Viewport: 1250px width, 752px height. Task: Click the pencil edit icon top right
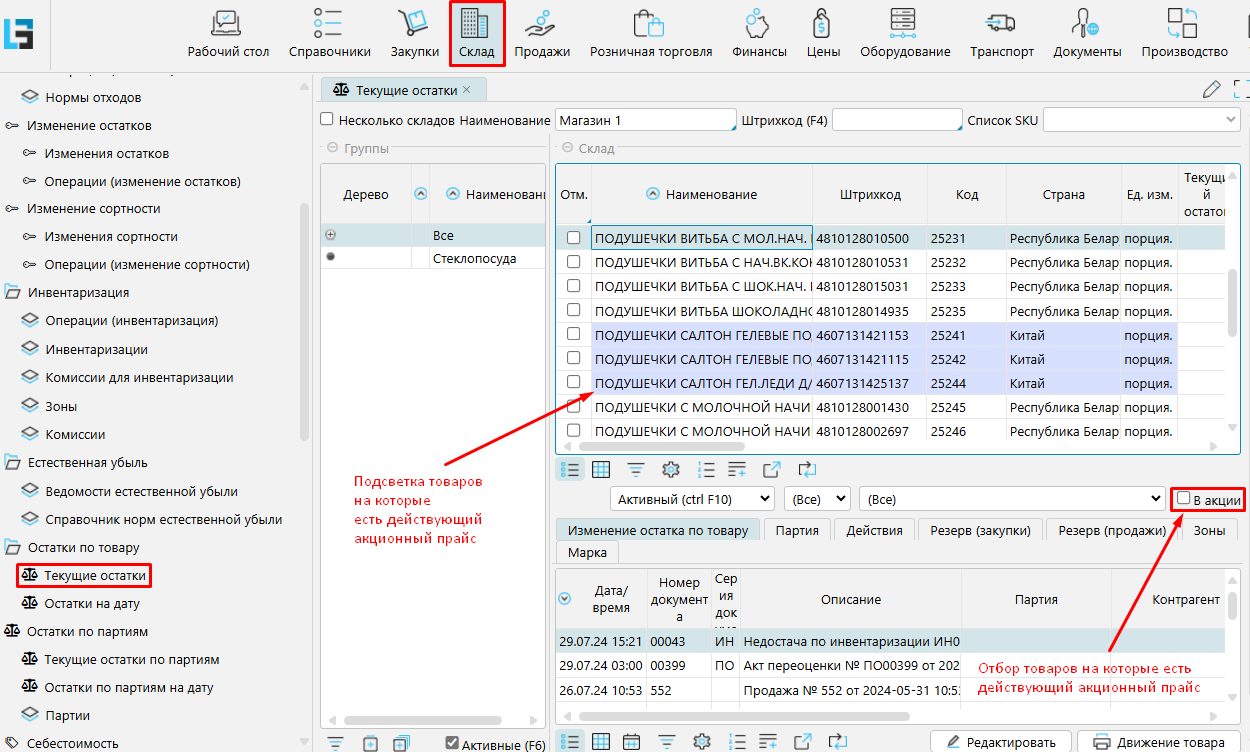click(1211, 89)
